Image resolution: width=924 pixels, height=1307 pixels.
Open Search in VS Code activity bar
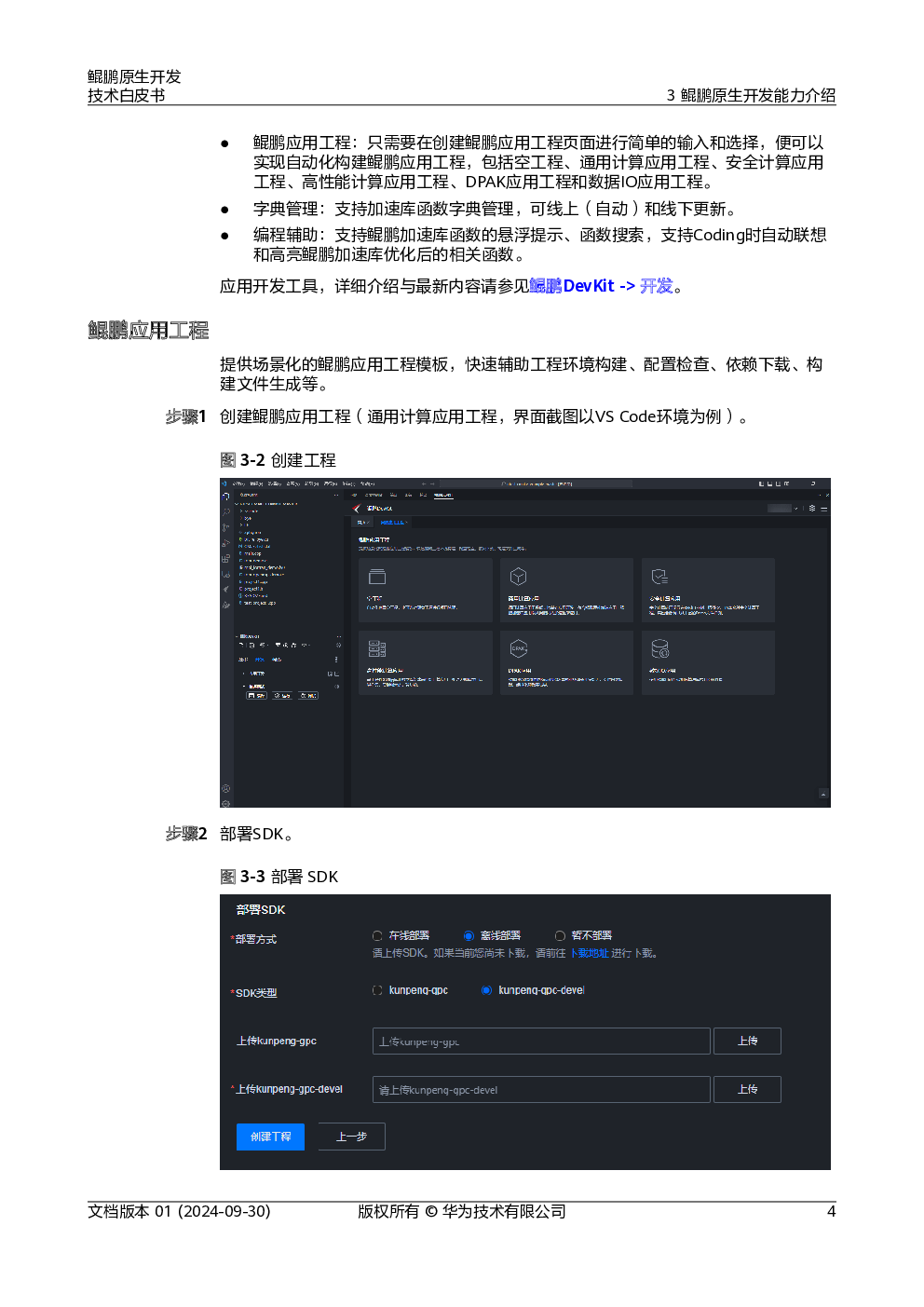click(x=225, y=511)
